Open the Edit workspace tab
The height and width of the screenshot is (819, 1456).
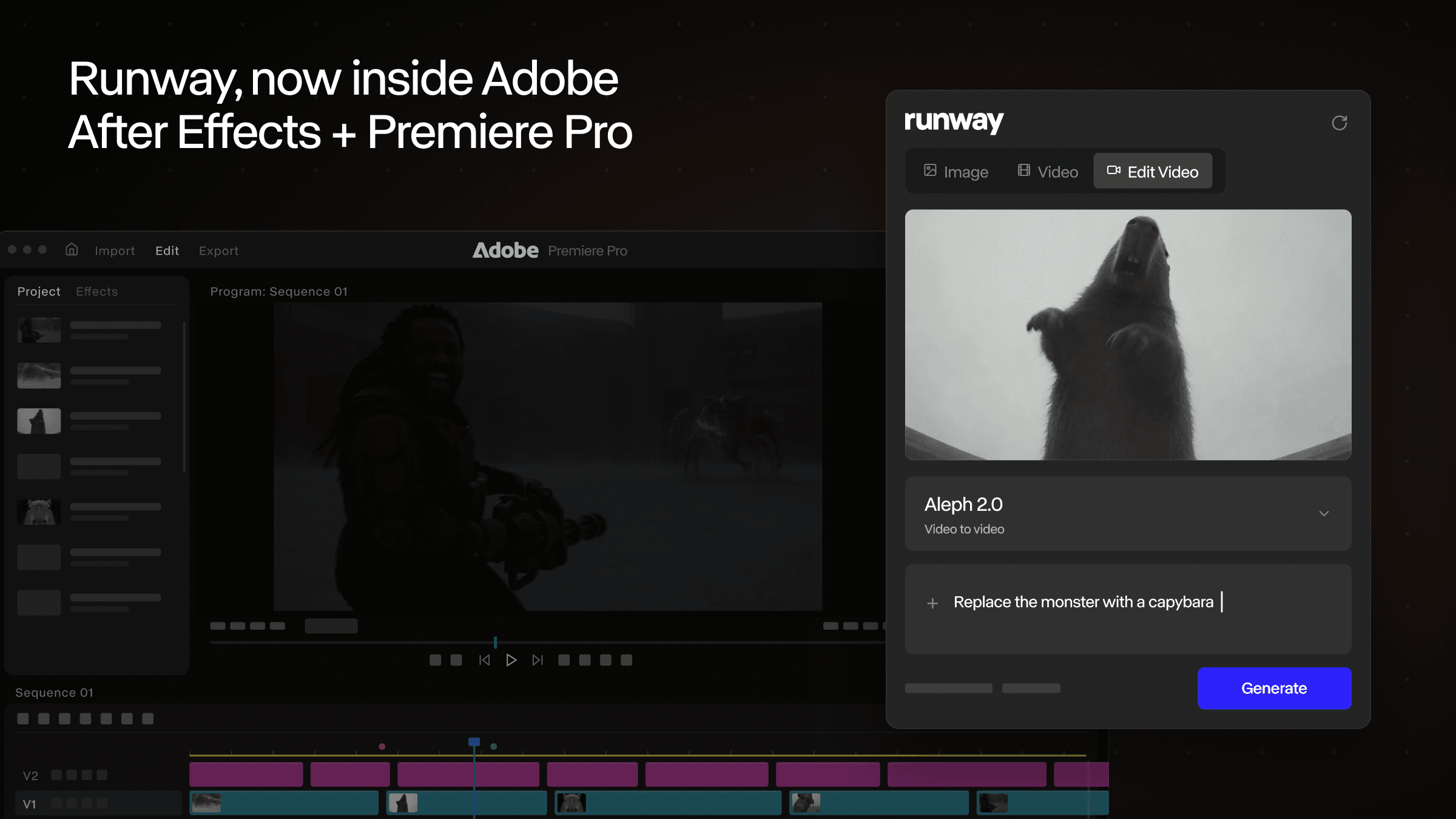tap(167, 251)
